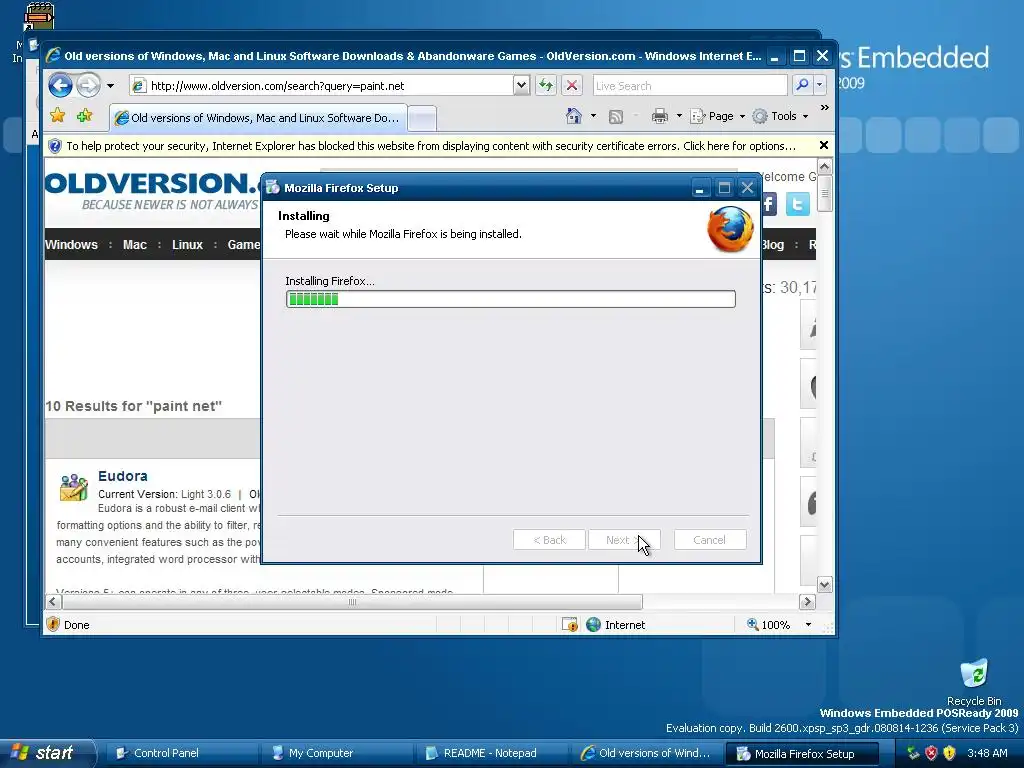Image resolution: width=1024 pixels, height=768 pixels.
Task: Open the recent pages dropdown arrow
Action: click(x=110, y=86)
